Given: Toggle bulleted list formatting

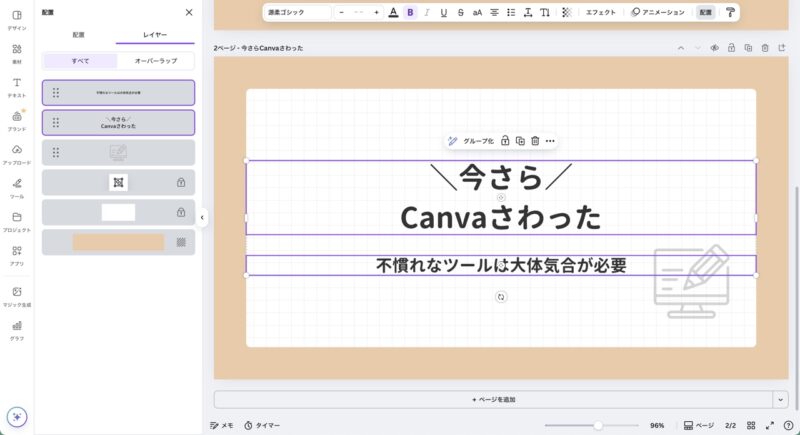Looking at the screenshot, I should (x=511, y=12).
